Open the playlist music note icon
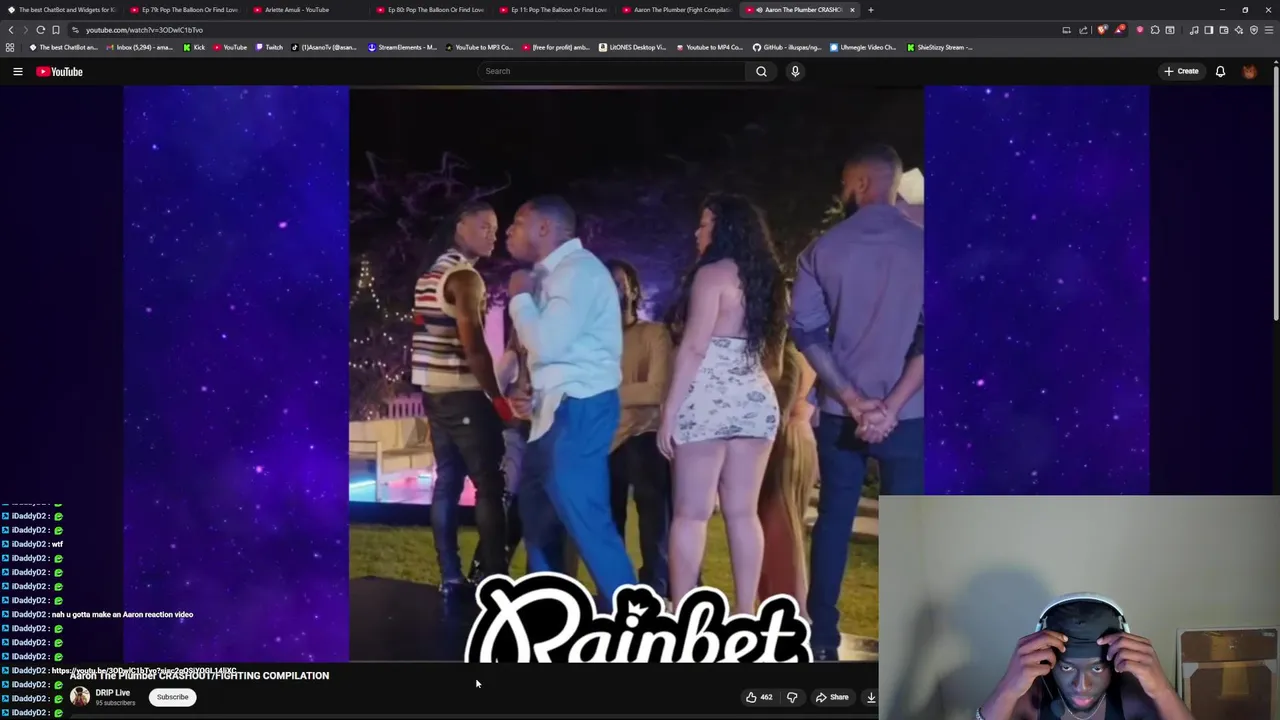Image resolution: width=1280 pixels, height=720 pixels. 1194,30
